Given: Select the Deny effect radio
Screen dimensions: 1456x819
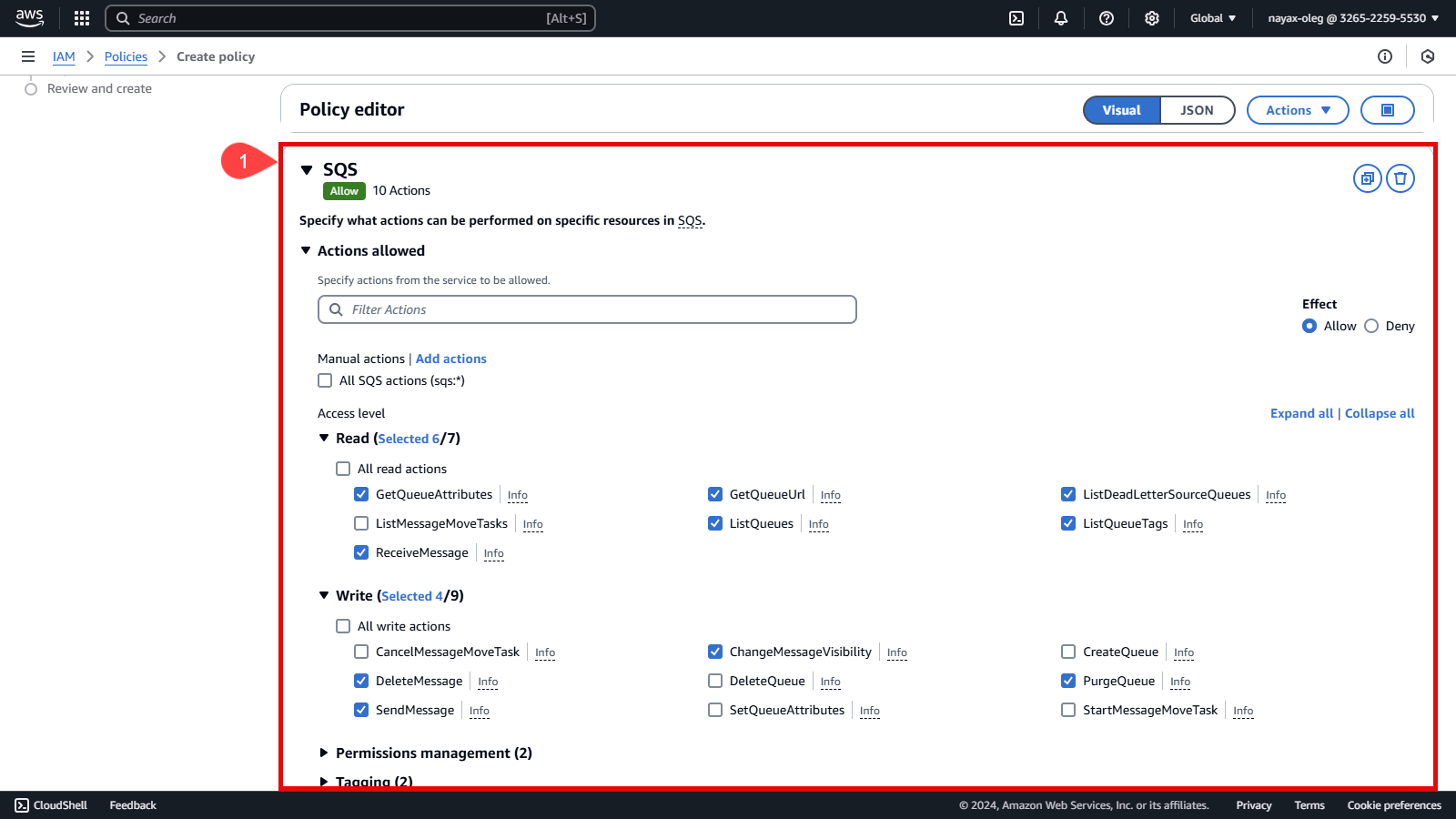Looking at the screenshot, I should click(1371, 326).
